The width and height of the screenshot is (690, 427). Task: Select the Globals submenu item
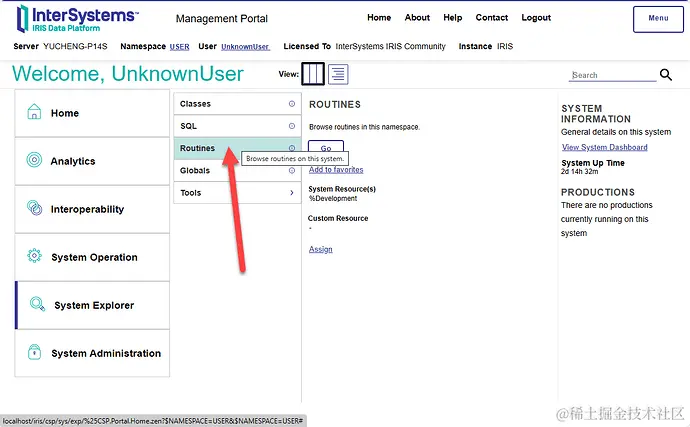click(237, 170)
